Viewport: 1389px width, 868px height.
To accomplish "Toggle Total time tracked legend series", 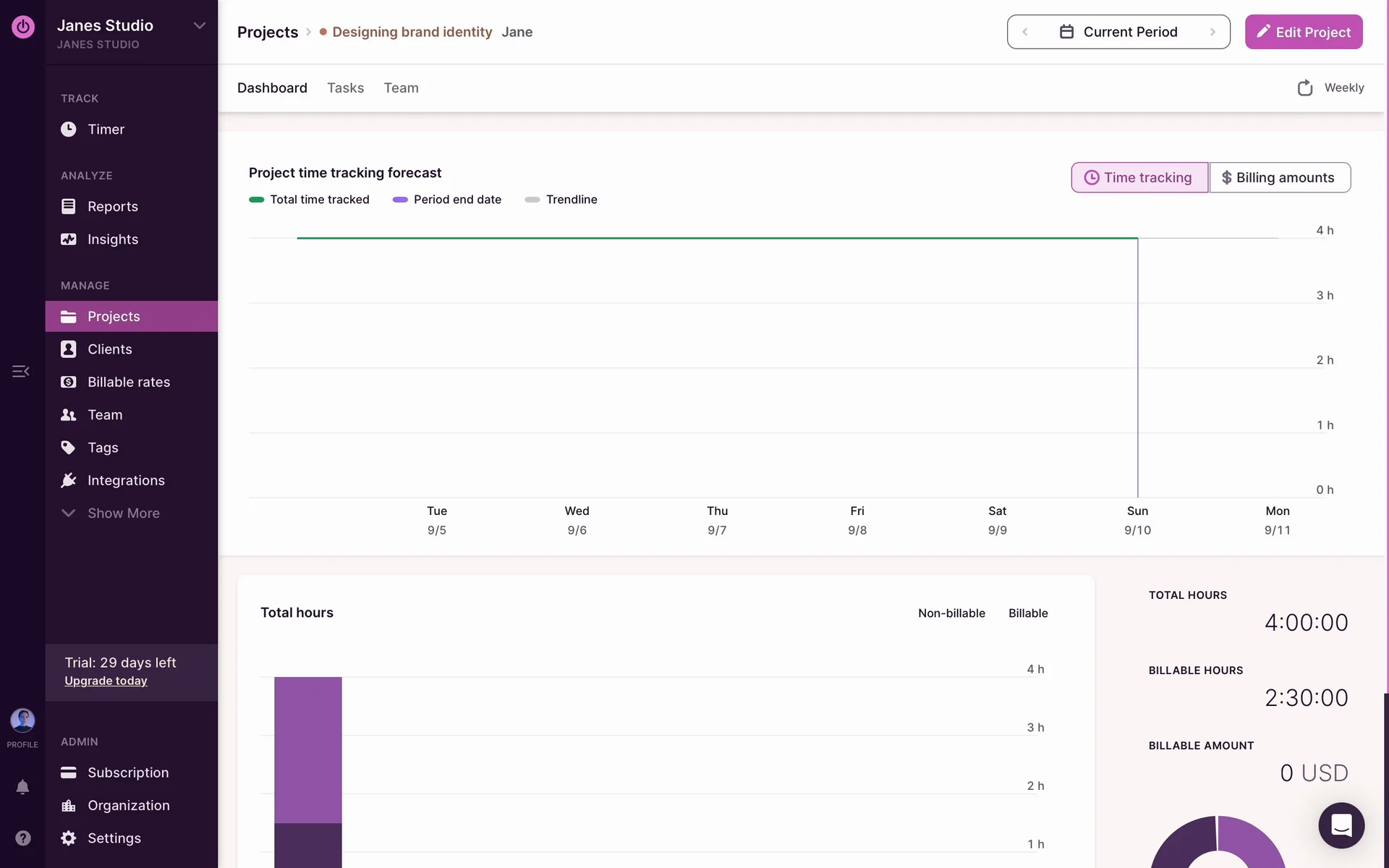I will click(309, 200).
